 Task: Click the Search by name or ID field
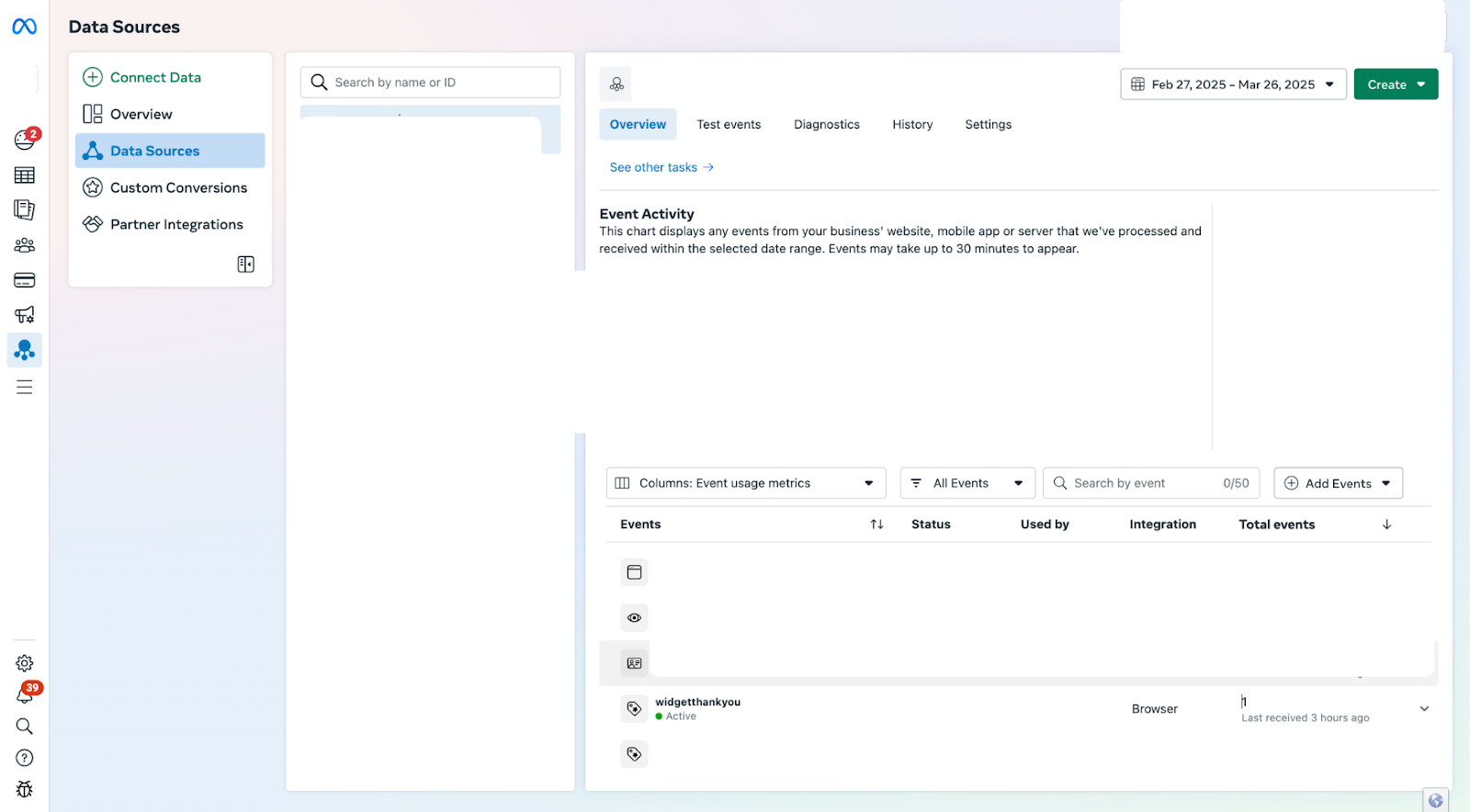click(430, 83)
